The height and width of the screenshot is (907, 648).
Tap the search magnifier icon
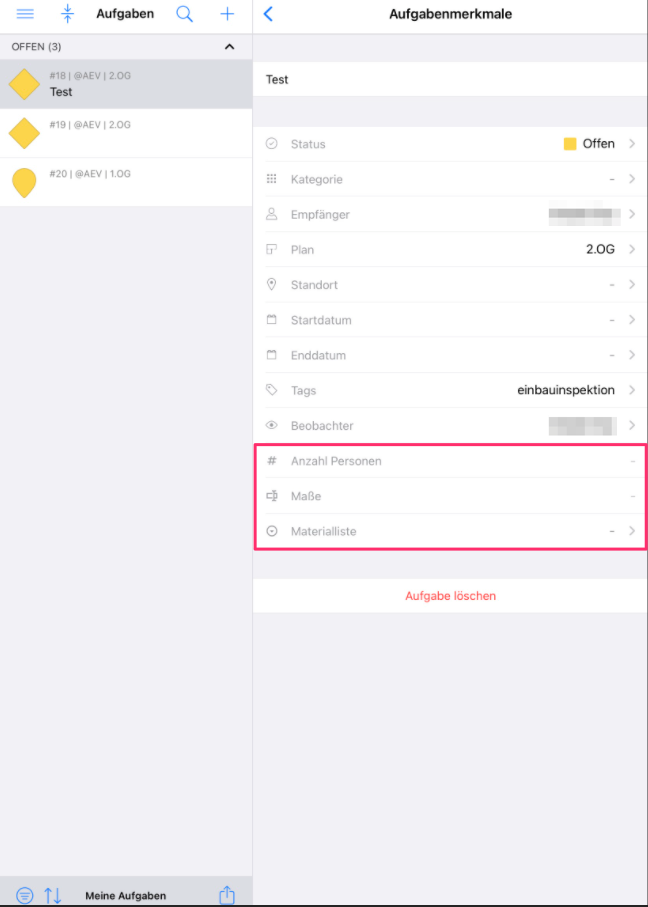[184, 14]
